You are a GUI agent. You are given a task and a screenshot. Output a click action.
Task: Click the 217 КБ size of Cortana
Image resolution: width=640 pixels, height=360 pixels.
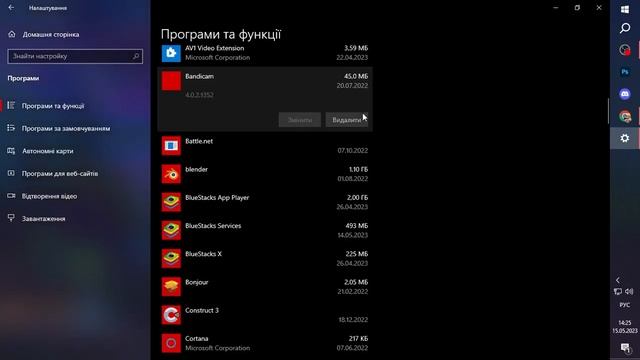point(358,338)
